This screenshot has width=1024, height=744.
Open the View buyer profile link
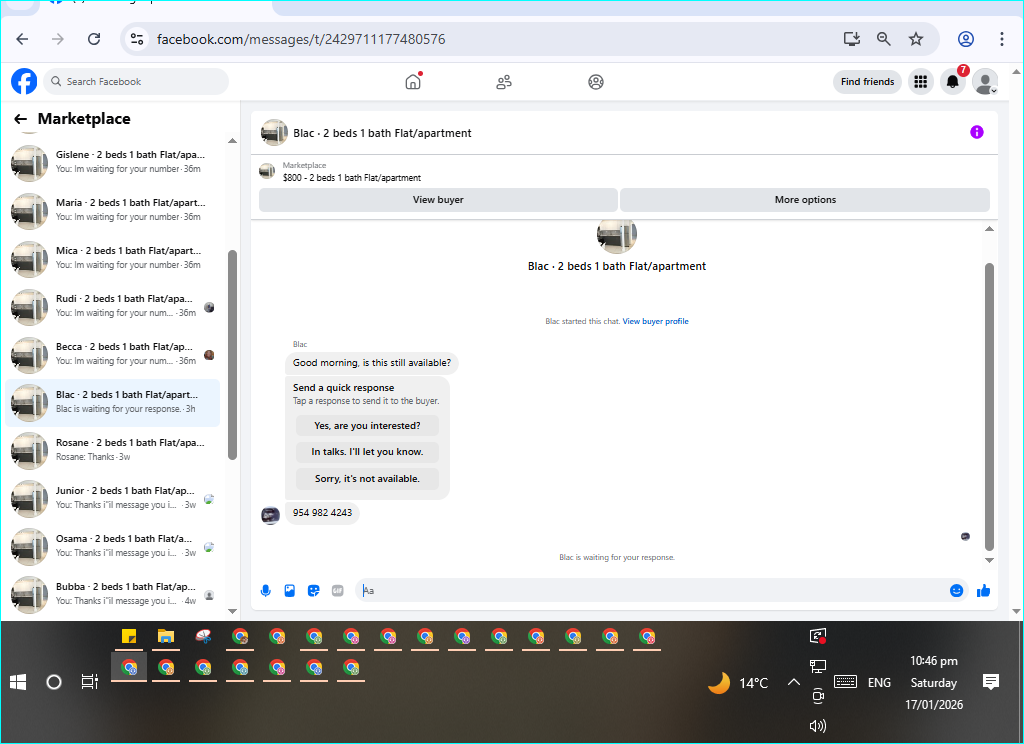655,321
